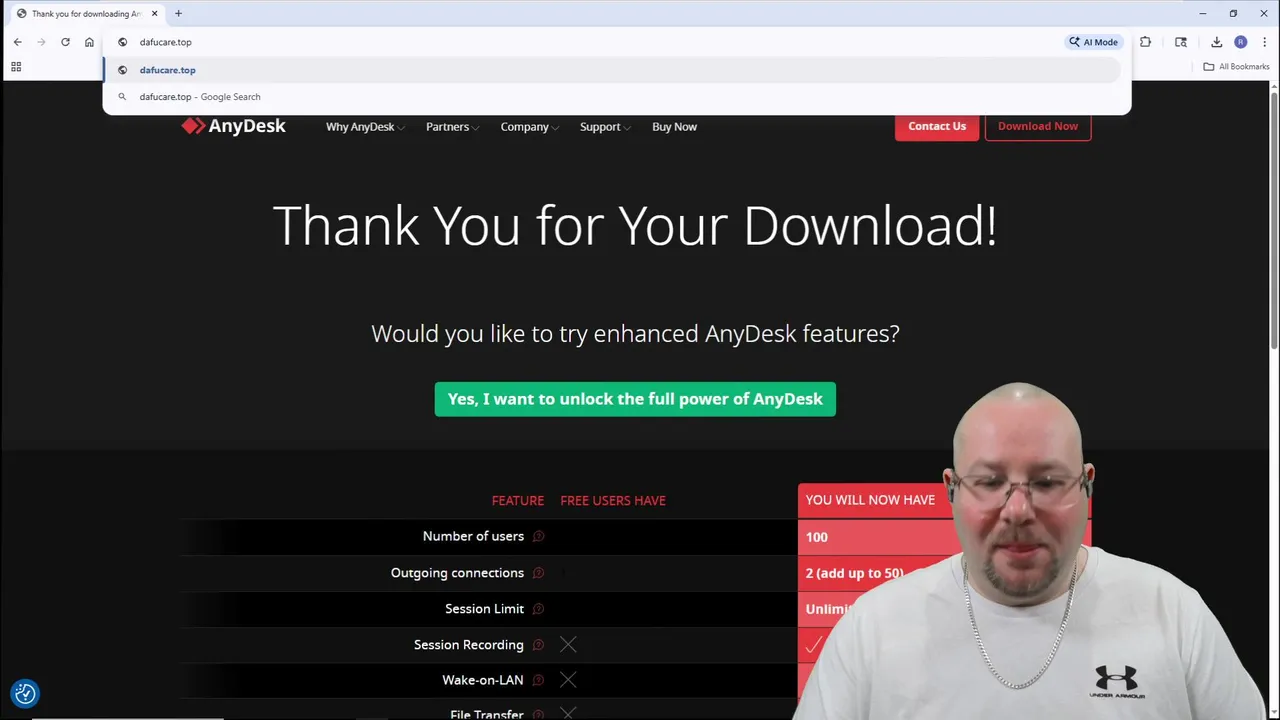Open a new browser tab
This screenshot has width=1280, height=720.
[178, 13]
